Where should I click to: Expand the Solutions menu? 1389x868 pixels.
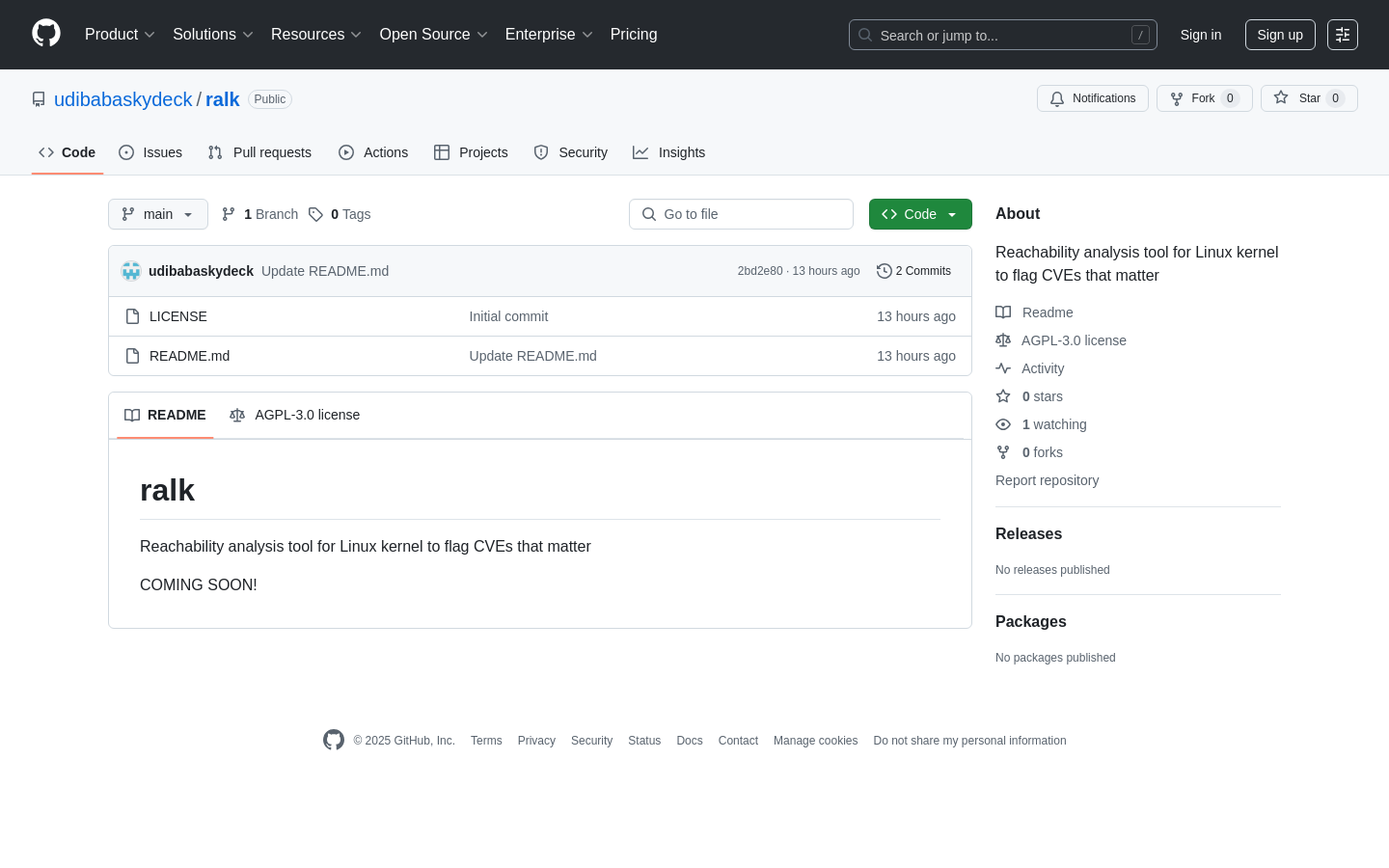pyautogui.click(x=212, y=35)
